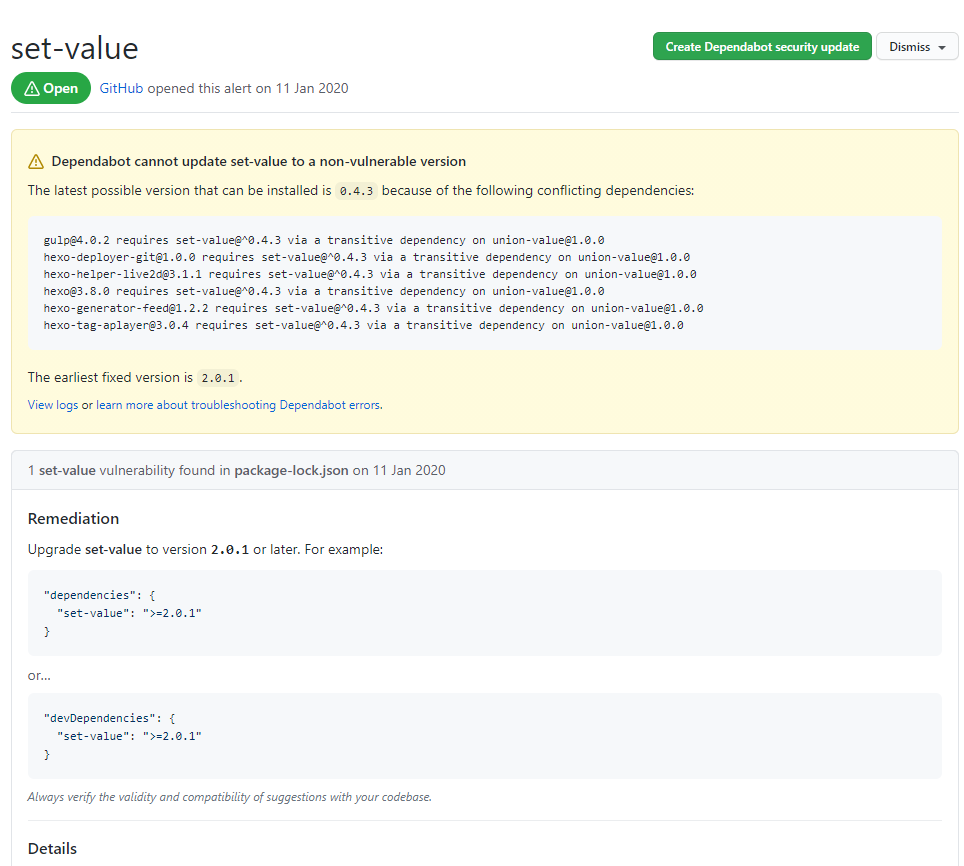
Task: Open the Dismiss dropdown
Action: pos(917,47)
